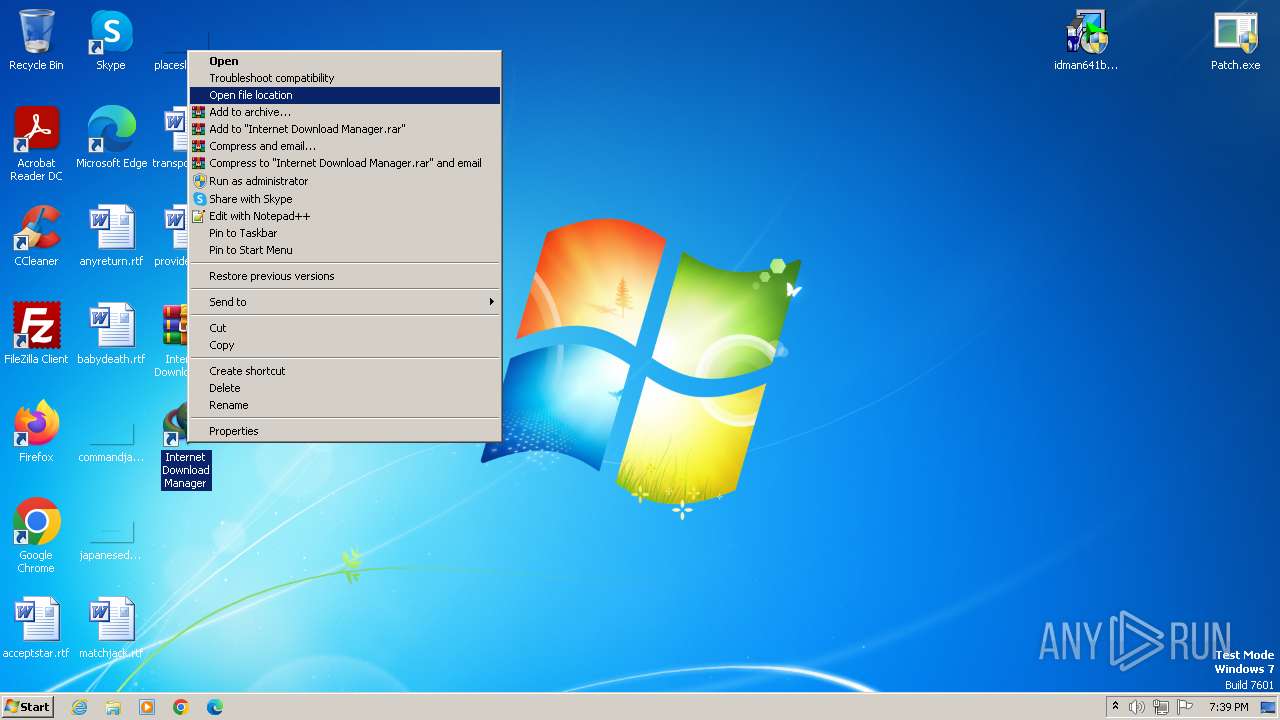Choose Troubleshoot compatibility

(345, 78)
